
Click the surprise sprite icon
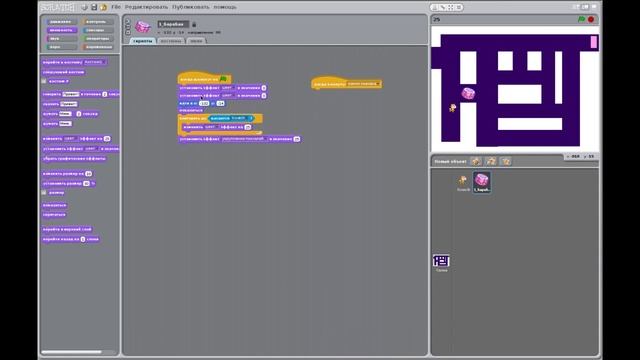506,161
